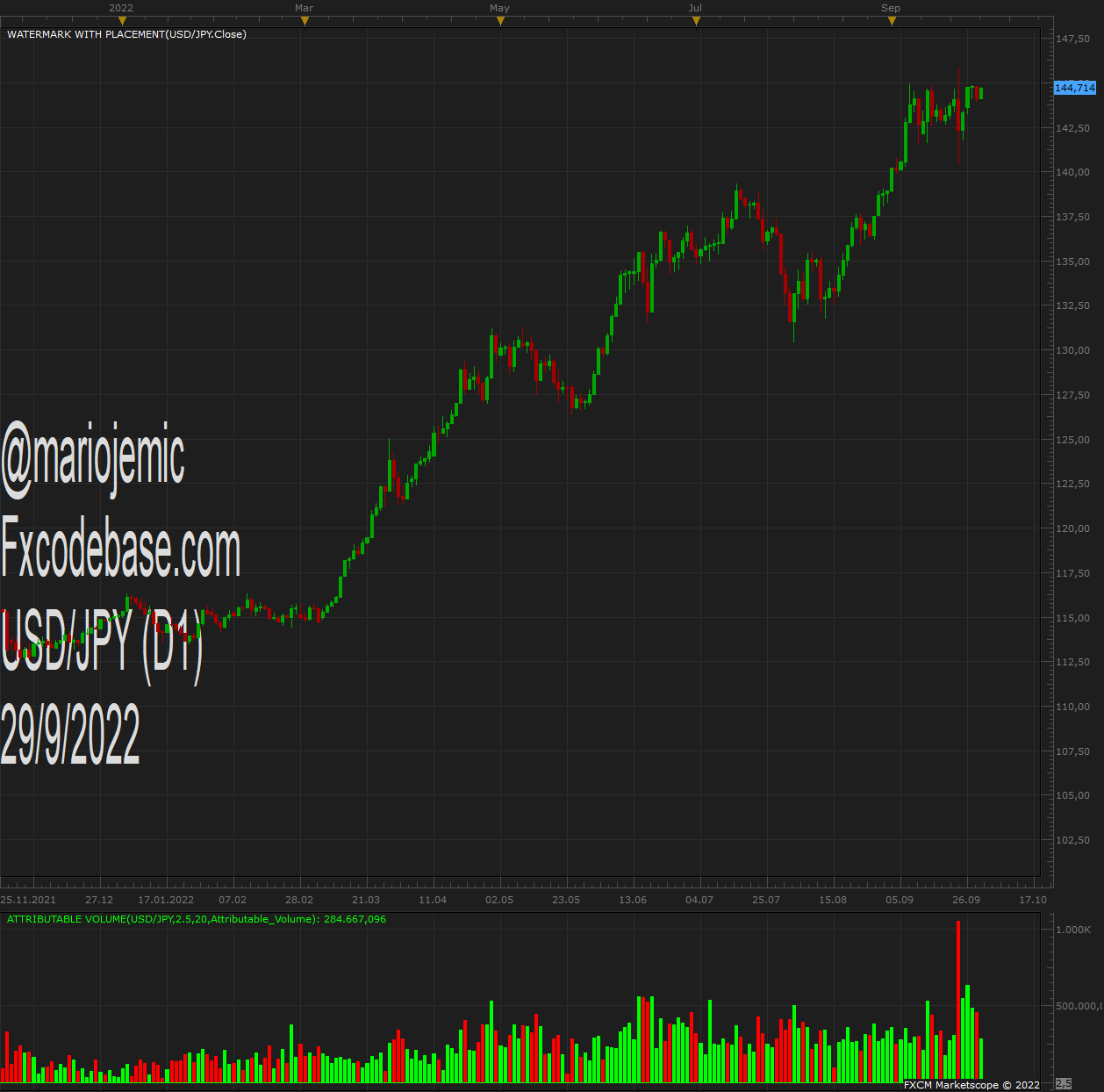Click the 28.02 date axis label
The width and height of the screenshot is (1104, 1092).
coord(299,900)
